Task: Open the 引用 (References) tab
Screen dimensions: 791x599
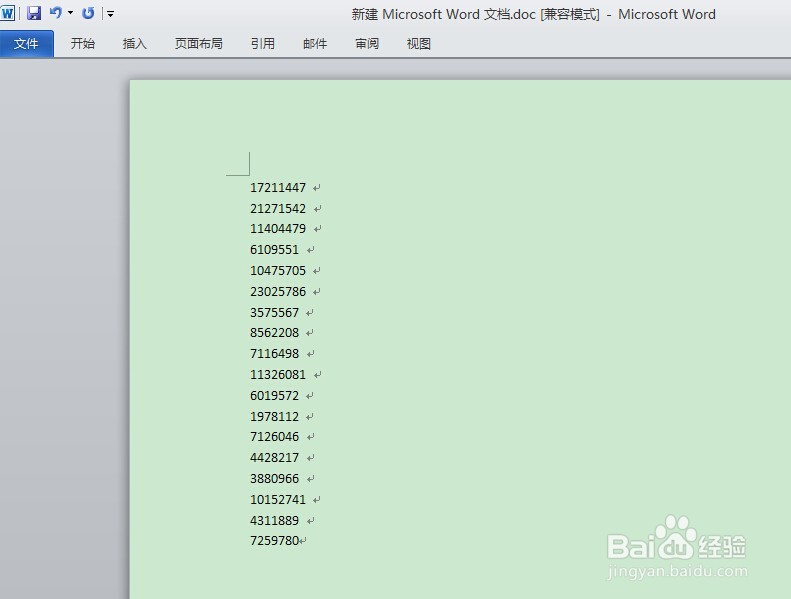Action: (263, 44)
